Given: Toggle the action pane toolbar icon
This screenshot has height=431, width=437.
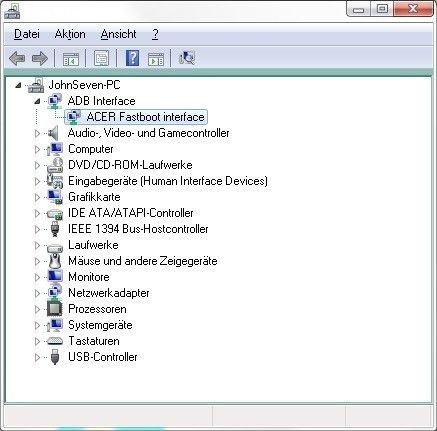Looking at the screenshot, I should (156, 59).
